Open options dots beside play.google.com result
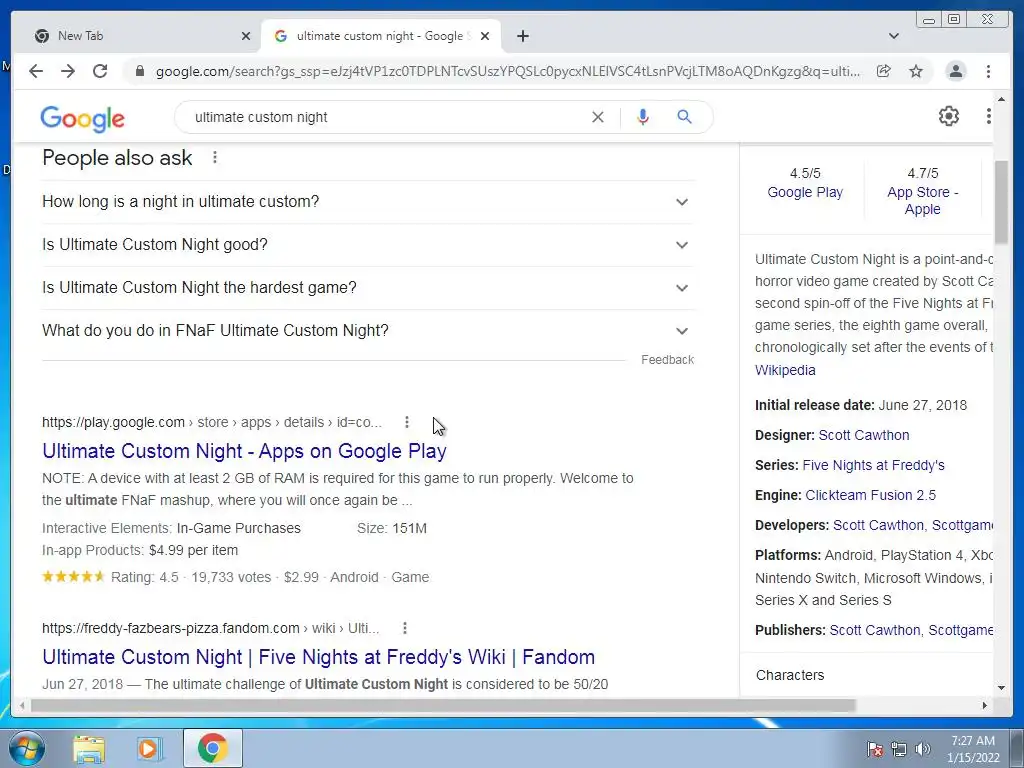The height and width of the screenshot is (768, 1024). (x=407, y=423)
